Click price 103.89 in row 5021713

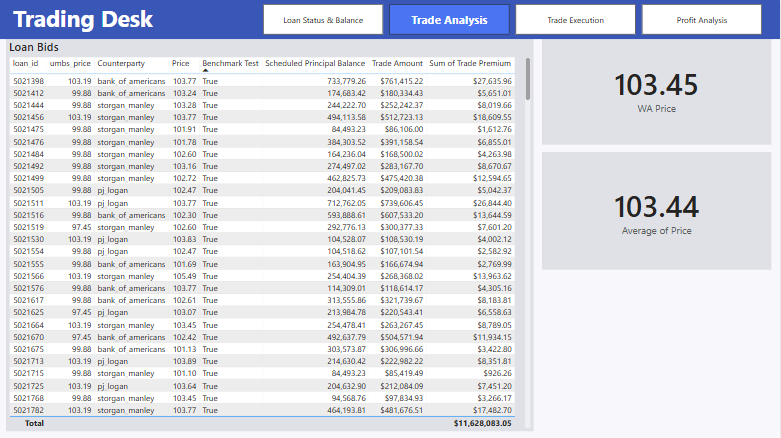(184, 361)
